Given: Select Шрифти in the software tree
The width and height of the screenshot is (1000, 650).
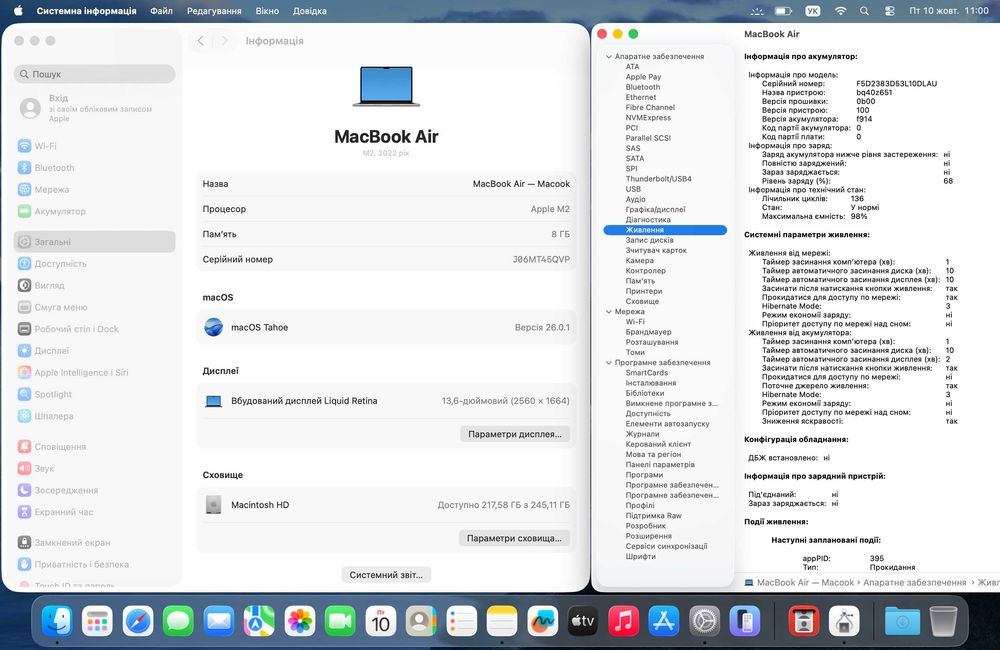Looking at the screenshot, I should pyautogui.click(x=640, y=557).
